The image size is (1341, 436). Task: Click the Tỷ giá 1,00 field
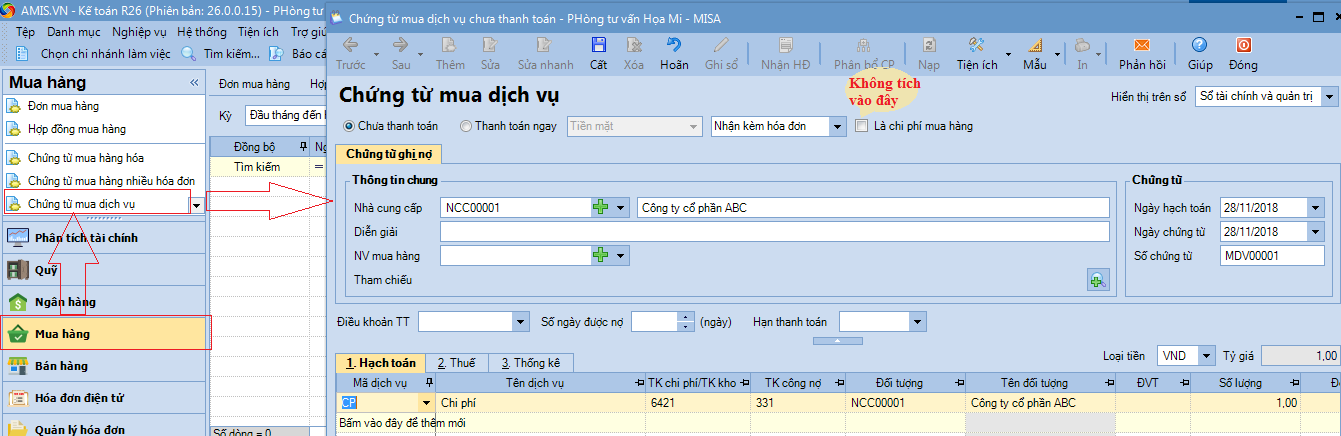pos(1301,356)
